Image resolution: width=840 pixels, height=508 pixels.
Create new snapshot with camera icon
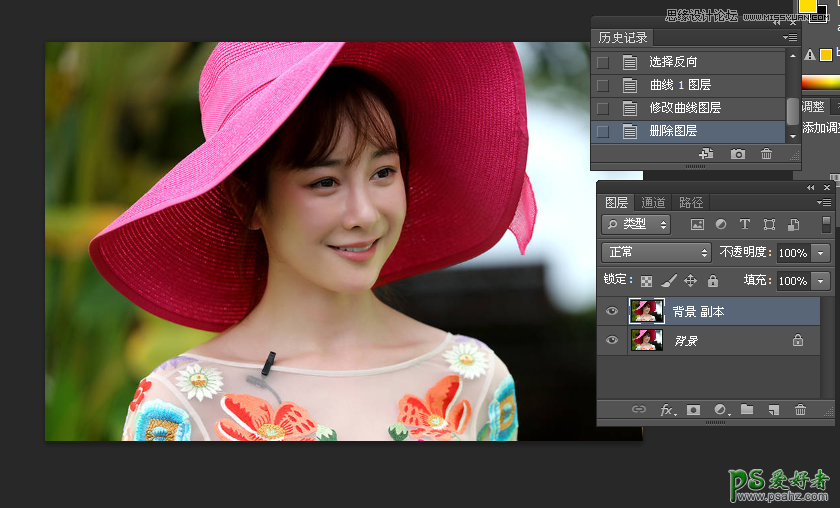[x=738, y=154]
